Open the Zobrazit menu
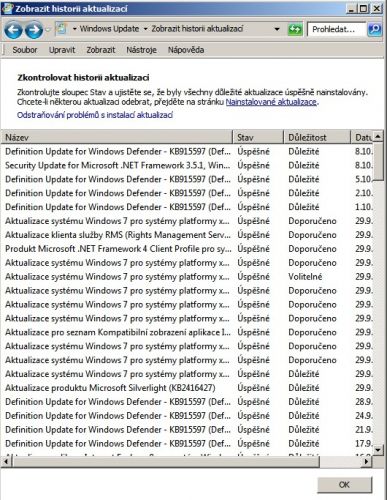This screenshot has width=387, height=500. coord(101,50)
